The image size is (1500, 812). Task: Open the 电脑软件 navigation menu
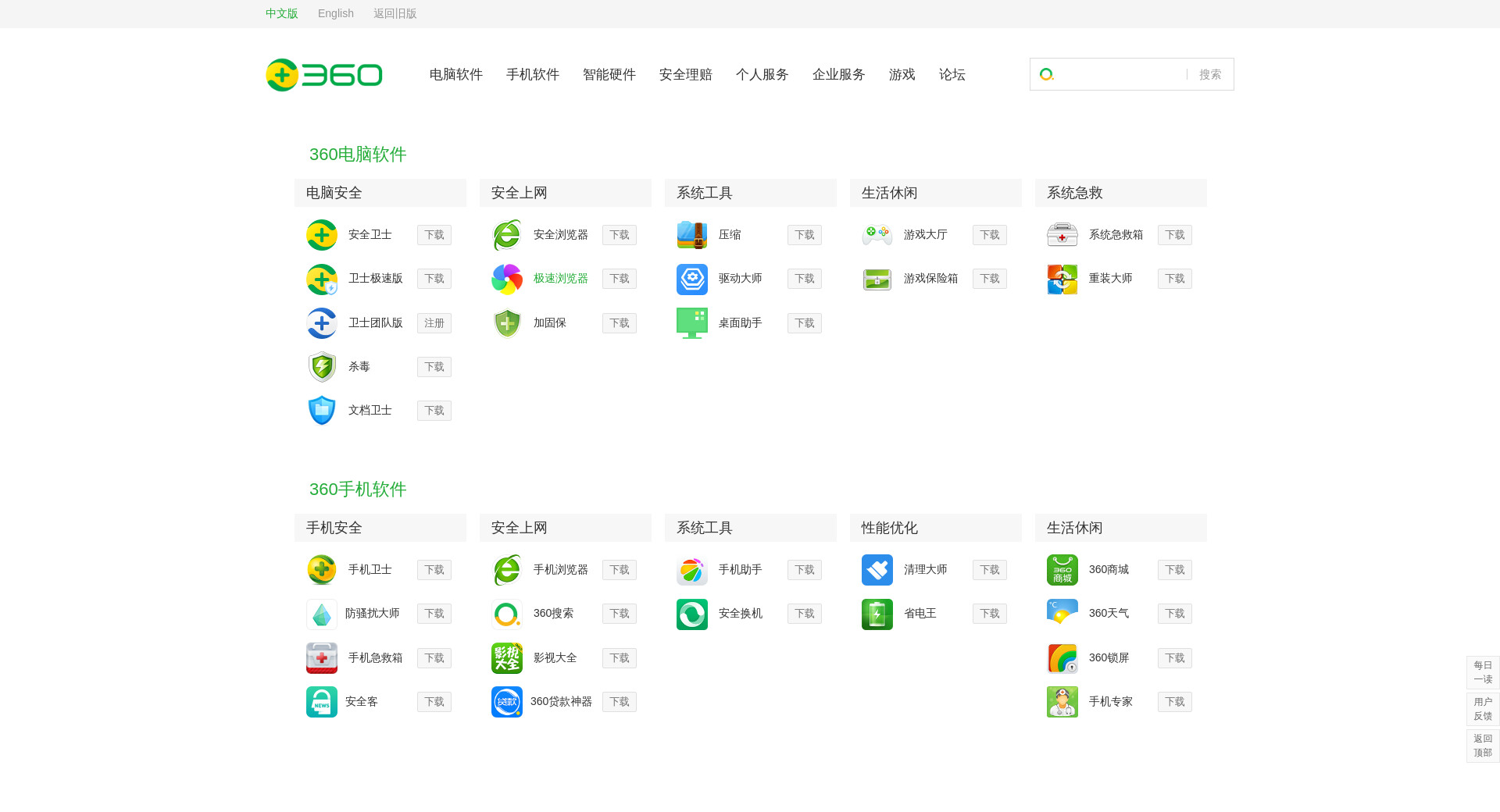(x=456, y=74)
